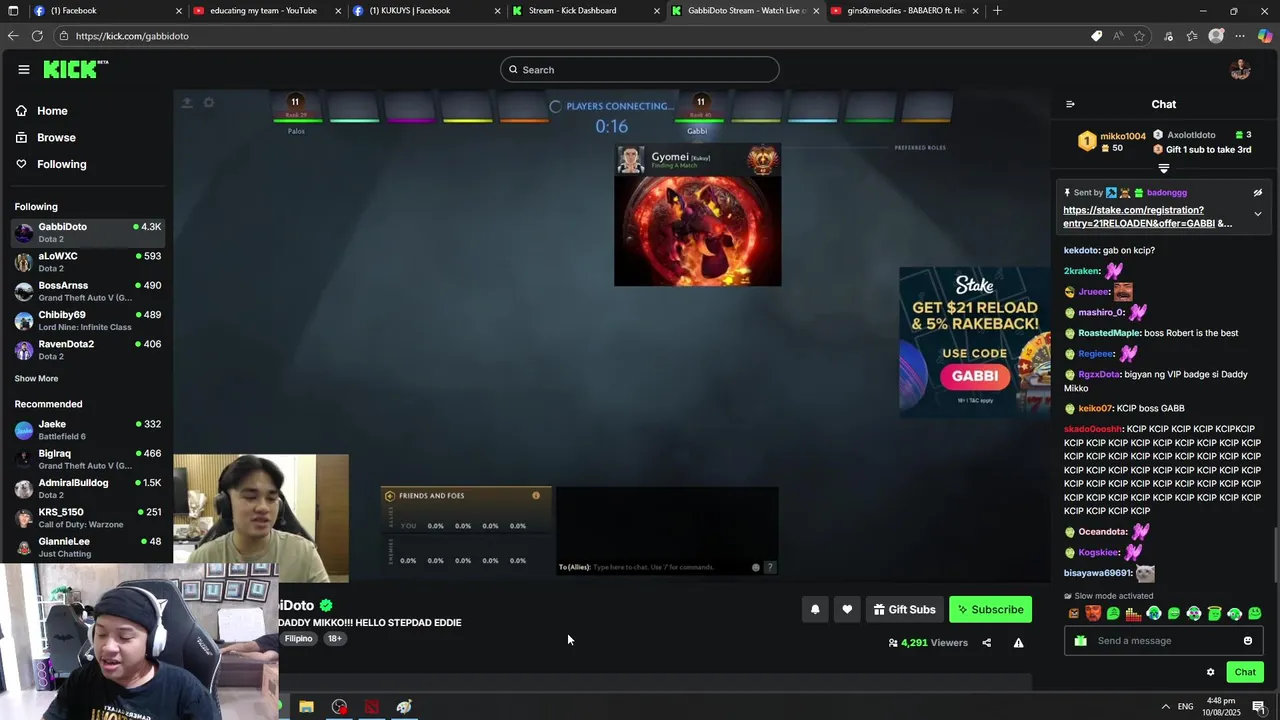
Task: Open RavenDota2 channel in sidebar
Action: click(88, 350)
